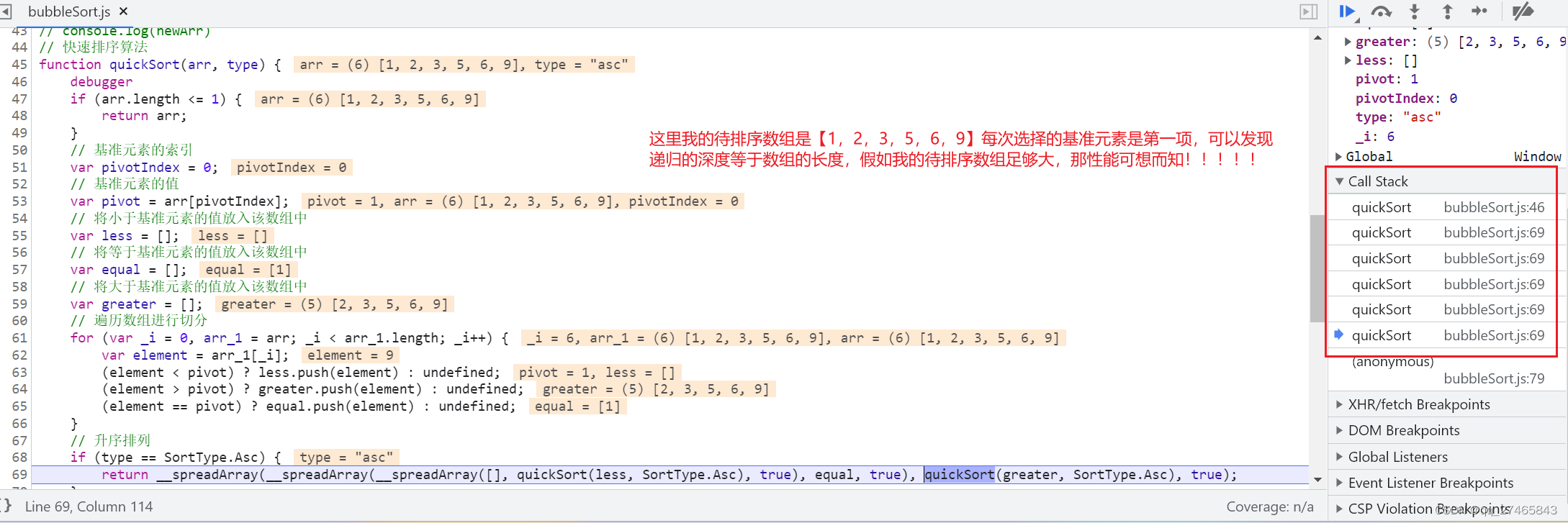Deactivate breakpoints using the toolbar toggle
1568x523 pixels.
coord(1523,12)
